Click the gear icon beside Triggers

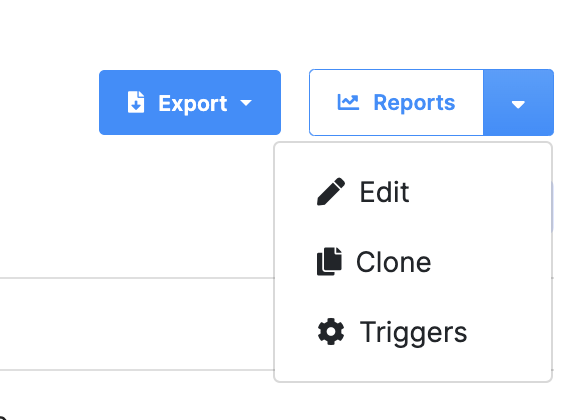(331, 332)
